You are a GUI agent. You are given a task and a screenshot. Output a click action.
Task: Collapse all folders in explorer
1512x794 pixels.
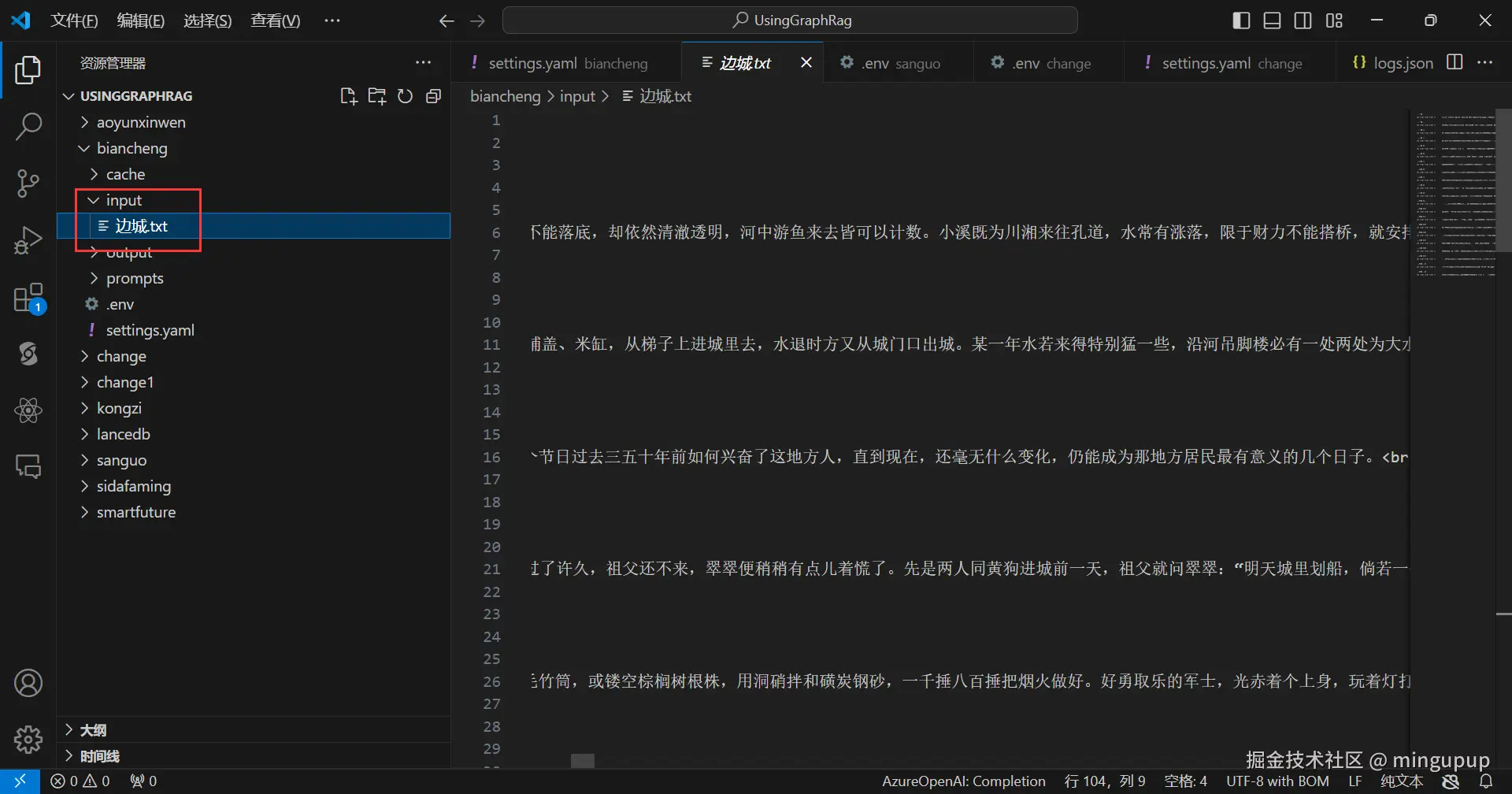click(x=433, y=96)
